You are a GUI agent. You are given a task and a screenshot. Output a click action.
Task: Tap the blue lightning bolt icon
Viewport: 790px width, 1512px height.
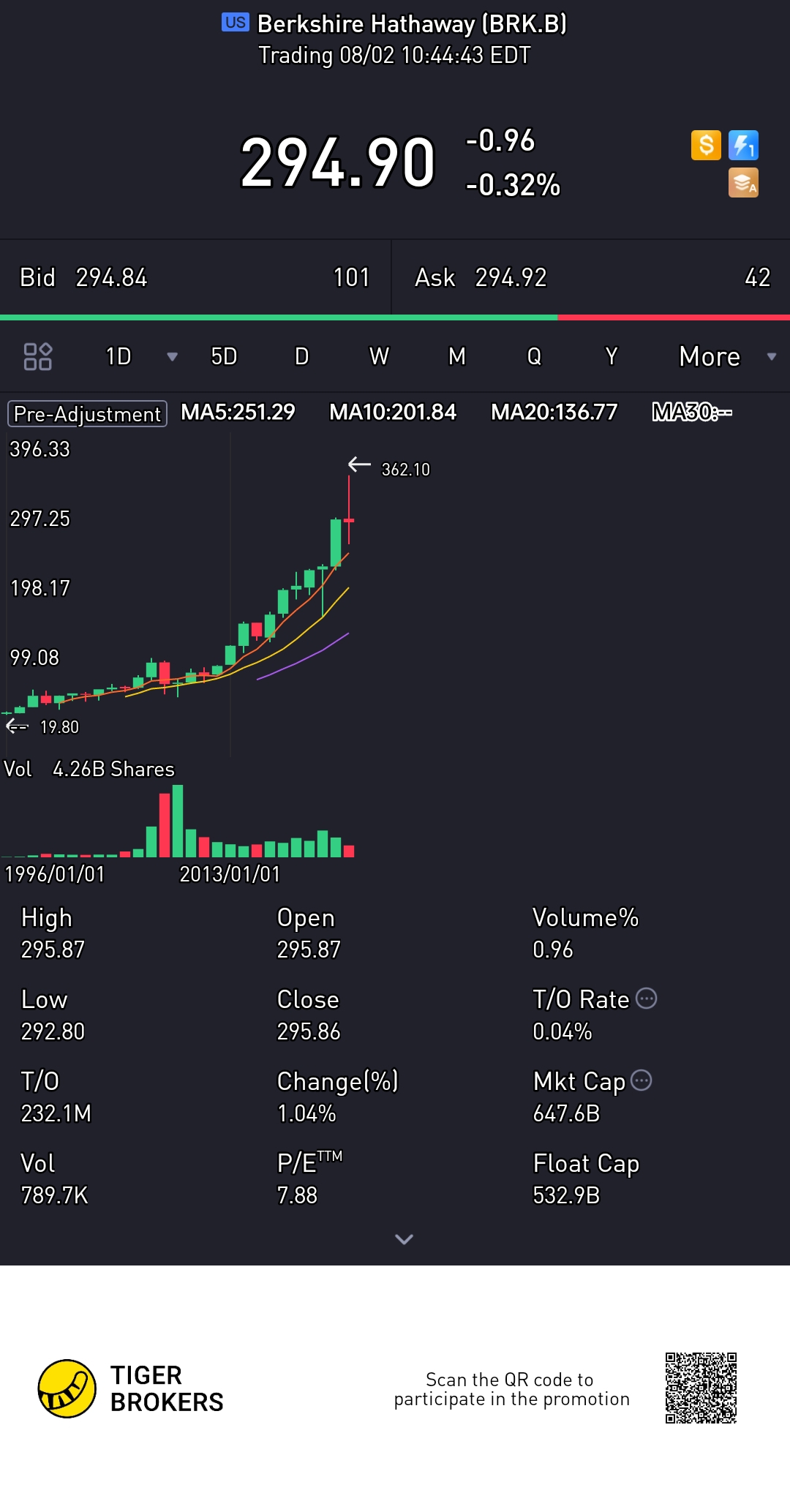[x=743, y=145]
